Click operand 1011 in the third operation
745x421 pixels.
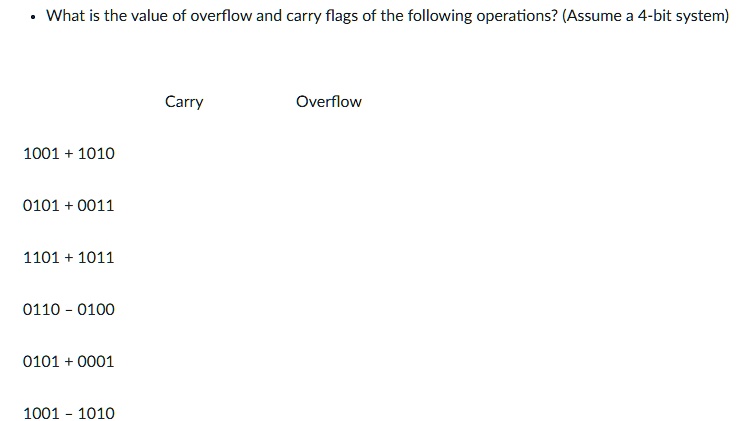(x=97, y=258)
